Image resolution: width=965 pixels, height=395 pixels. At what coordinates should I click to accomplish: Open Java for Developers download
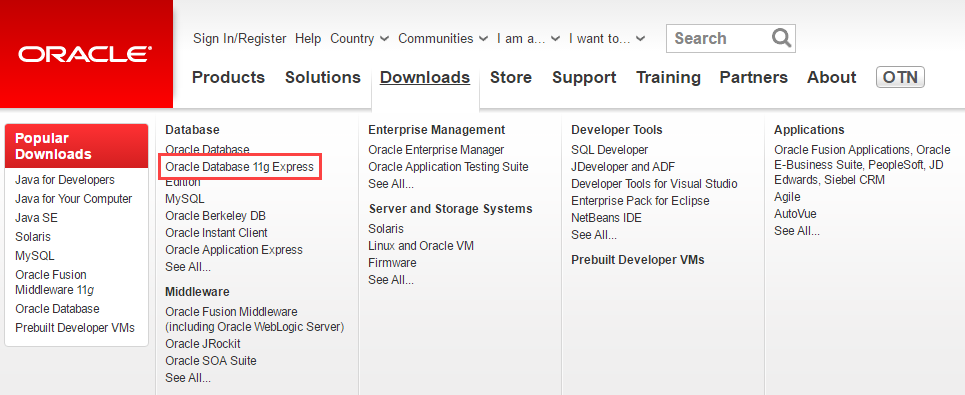coord(65,180)
